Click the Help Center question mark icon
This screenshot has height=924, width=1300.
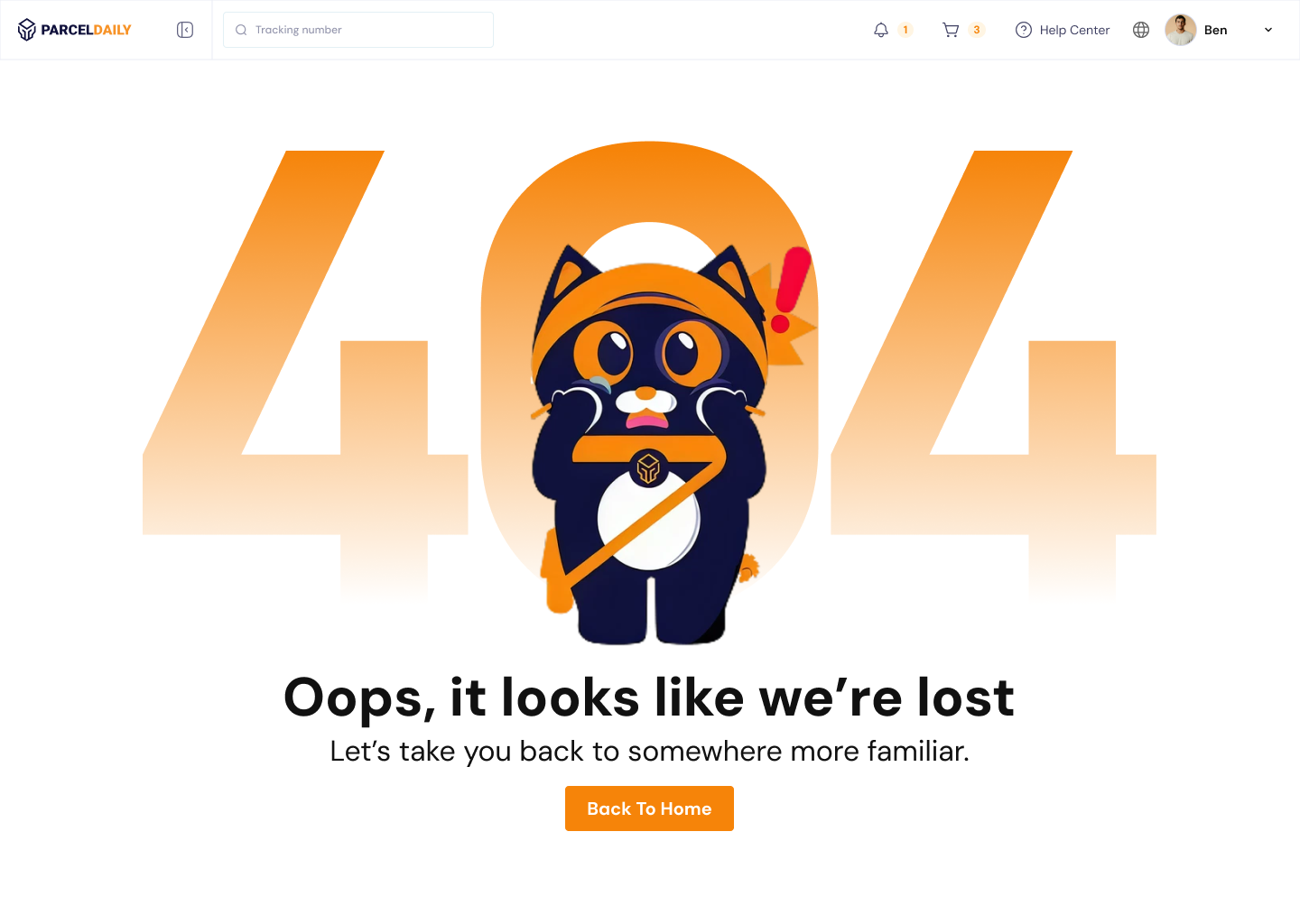[x=1024, y=30]
